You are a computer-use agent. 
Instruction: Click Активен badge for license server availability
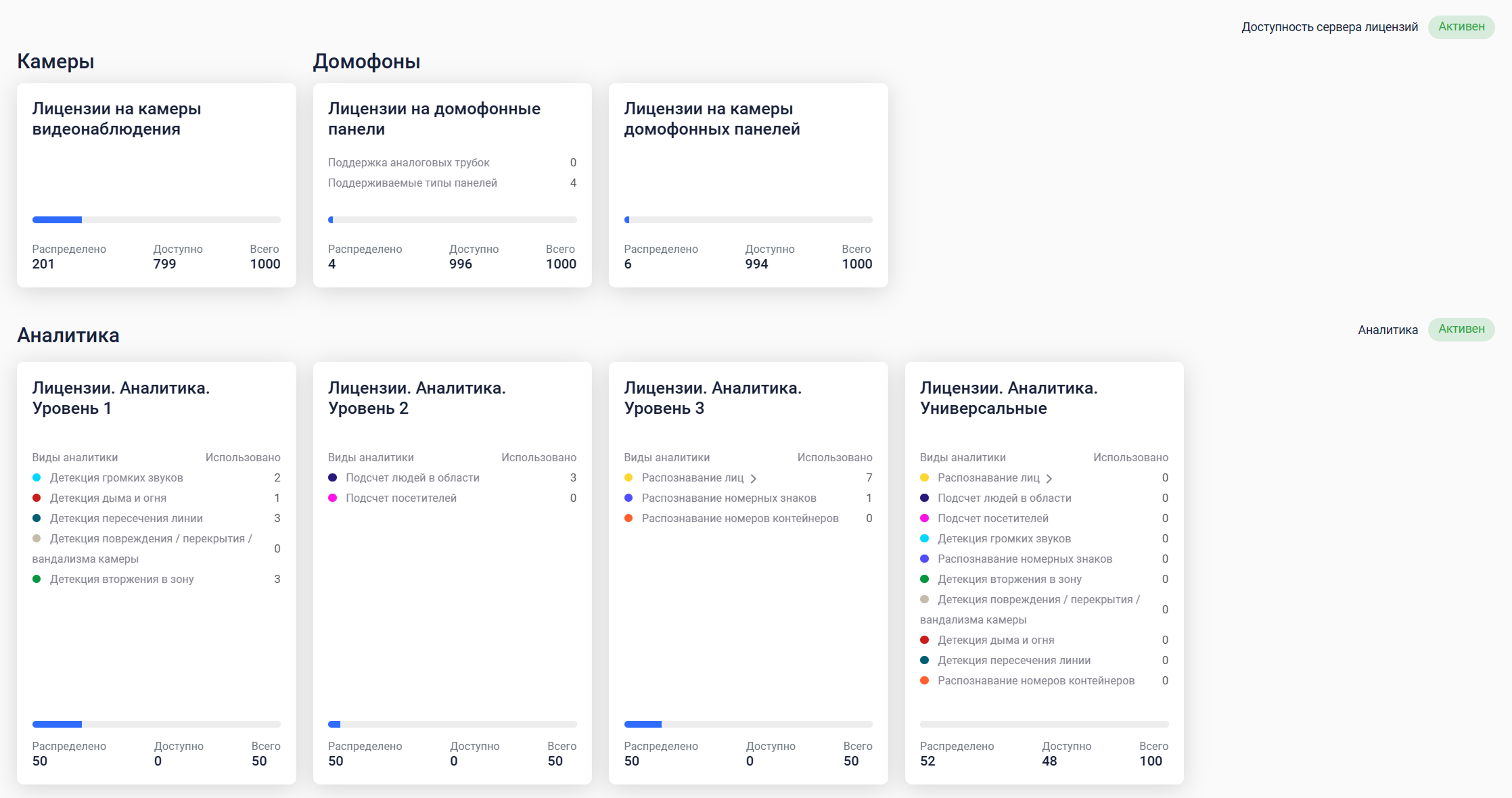click(1461, 27)
